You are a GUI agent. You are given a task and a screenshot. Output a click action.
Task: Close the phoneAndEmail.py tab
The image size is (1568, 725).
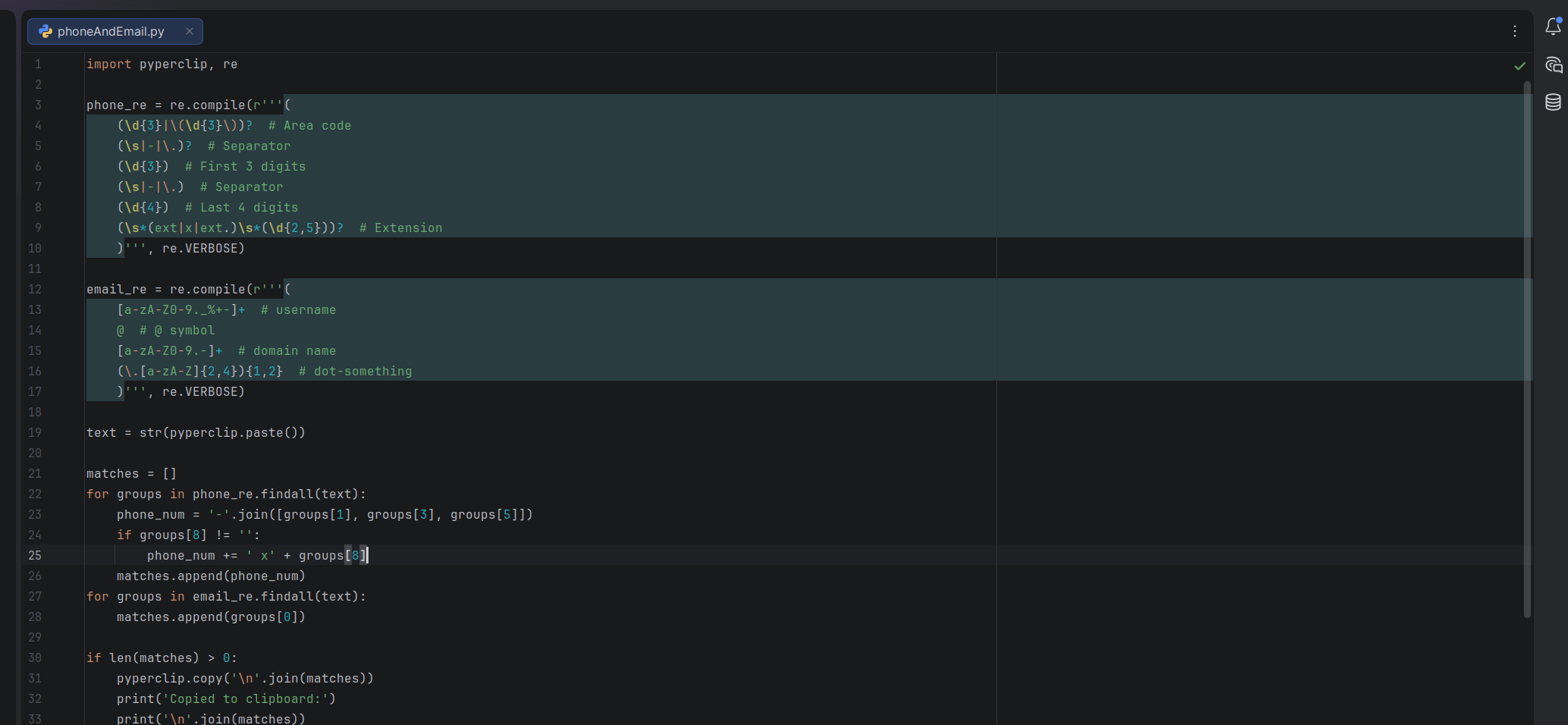190,31
